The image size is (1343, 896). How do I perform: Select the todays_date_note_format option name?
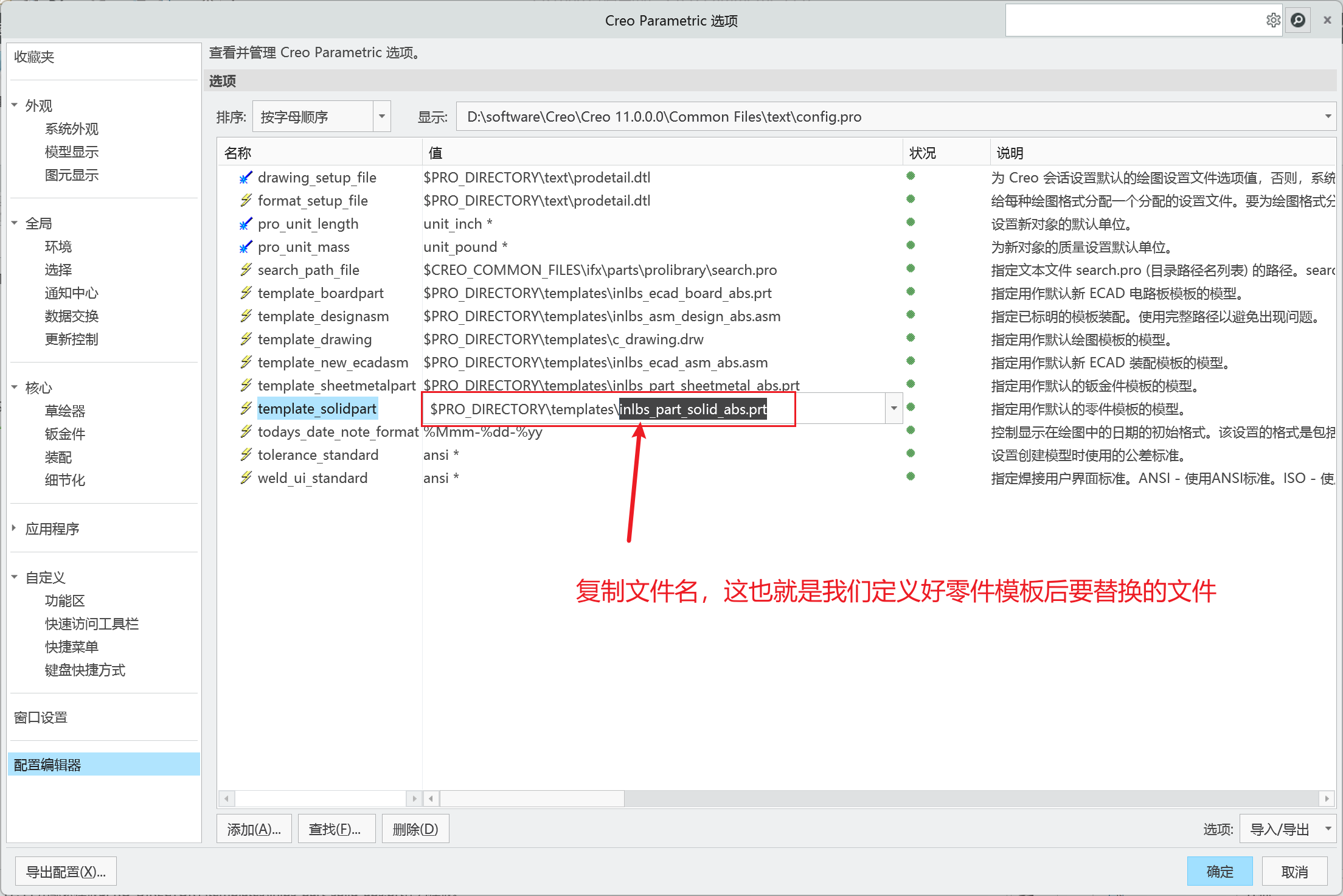click(338, 432)
